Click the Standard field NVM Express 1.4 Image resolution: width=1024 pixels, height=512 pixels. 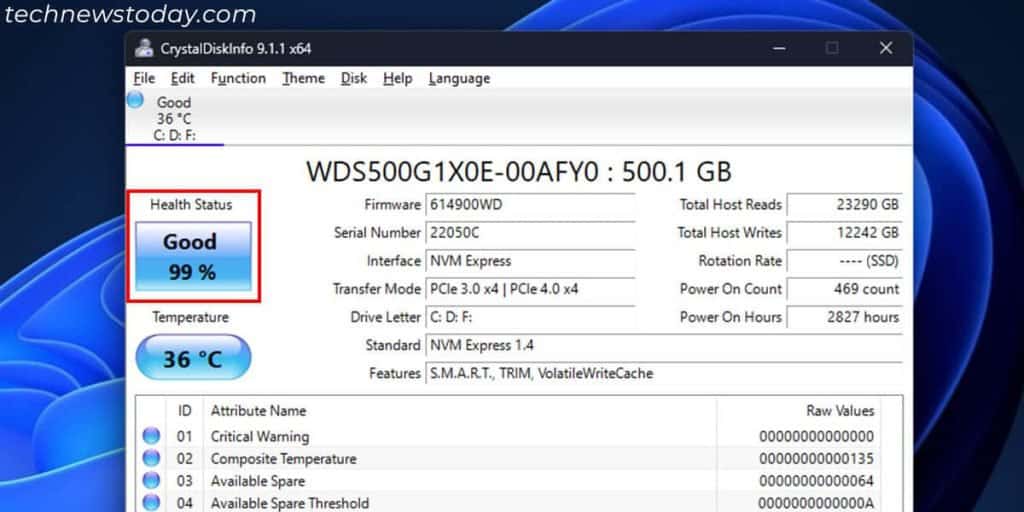click(x=664, y=345)
